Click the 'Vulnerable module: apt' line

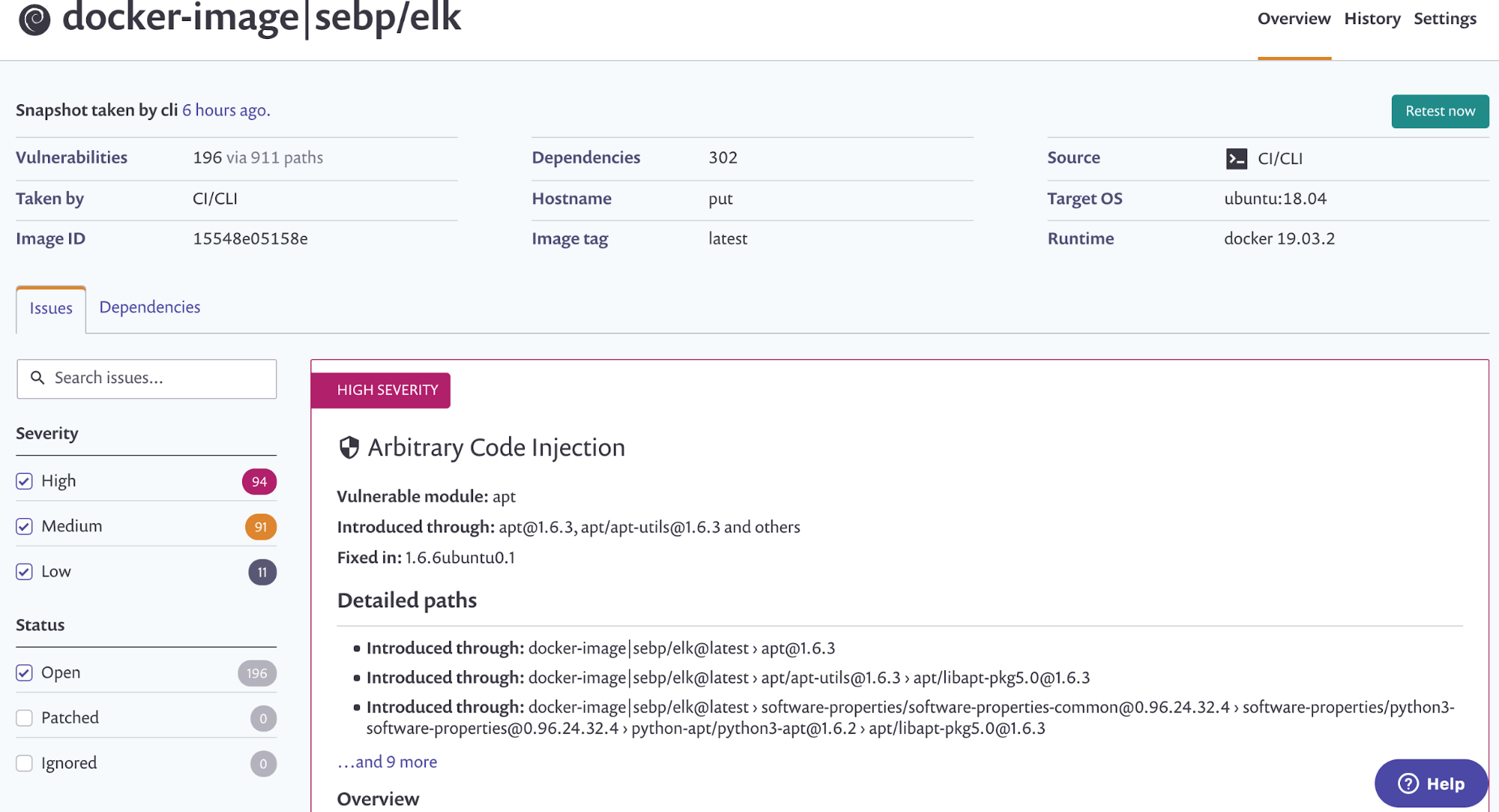coord(426,496)
